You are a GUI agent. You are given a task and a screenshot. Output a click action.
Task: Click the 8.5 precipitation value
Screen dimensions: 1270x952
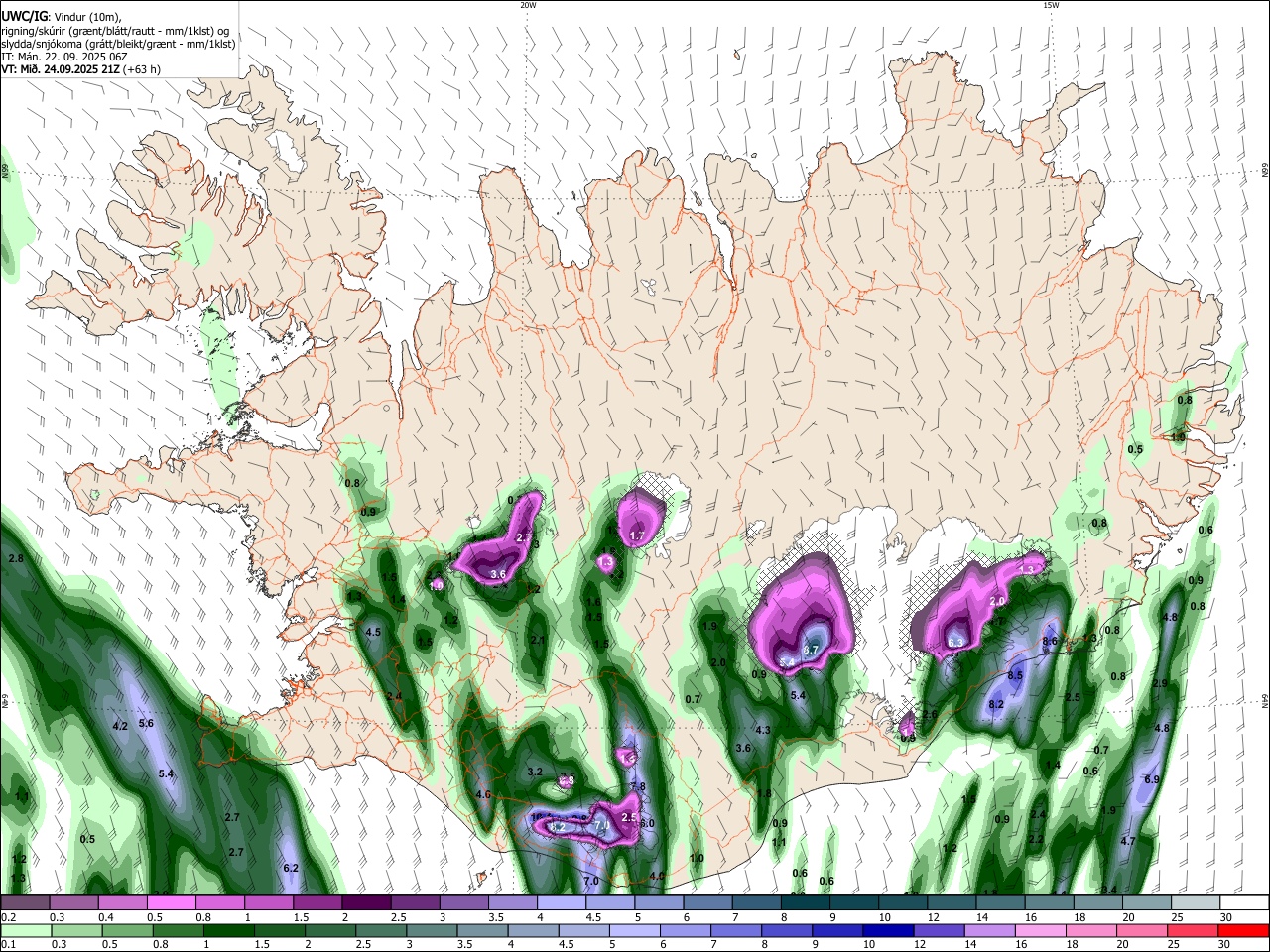[x=1015, y=675]
